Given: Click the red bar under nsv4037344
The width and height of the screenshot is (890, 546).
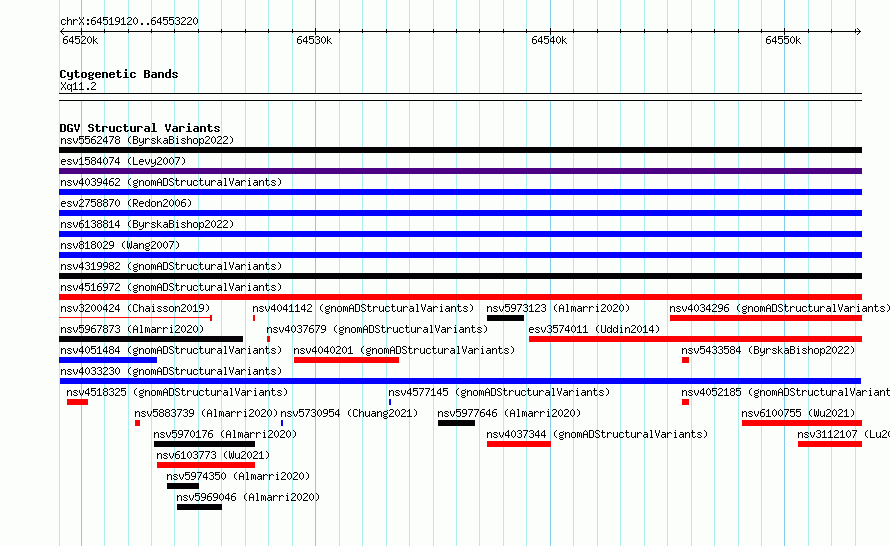Looking at the screenshot, I should pyautogui.click(x=519, y=444).
